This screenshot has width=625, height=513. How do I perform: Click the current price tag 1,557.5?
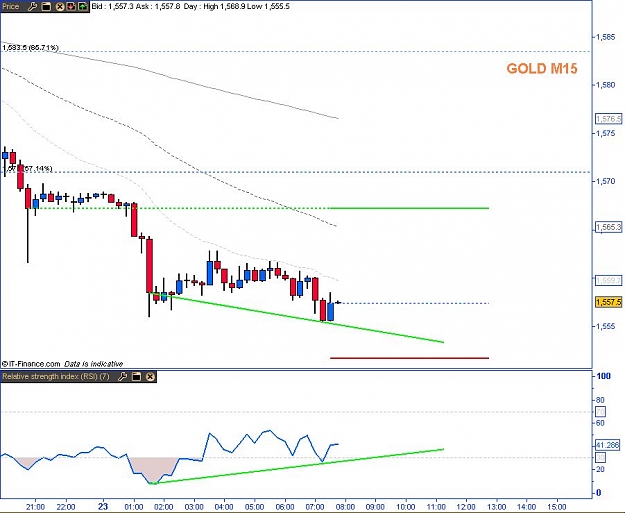pyautogui.click(x=608, y=302)
